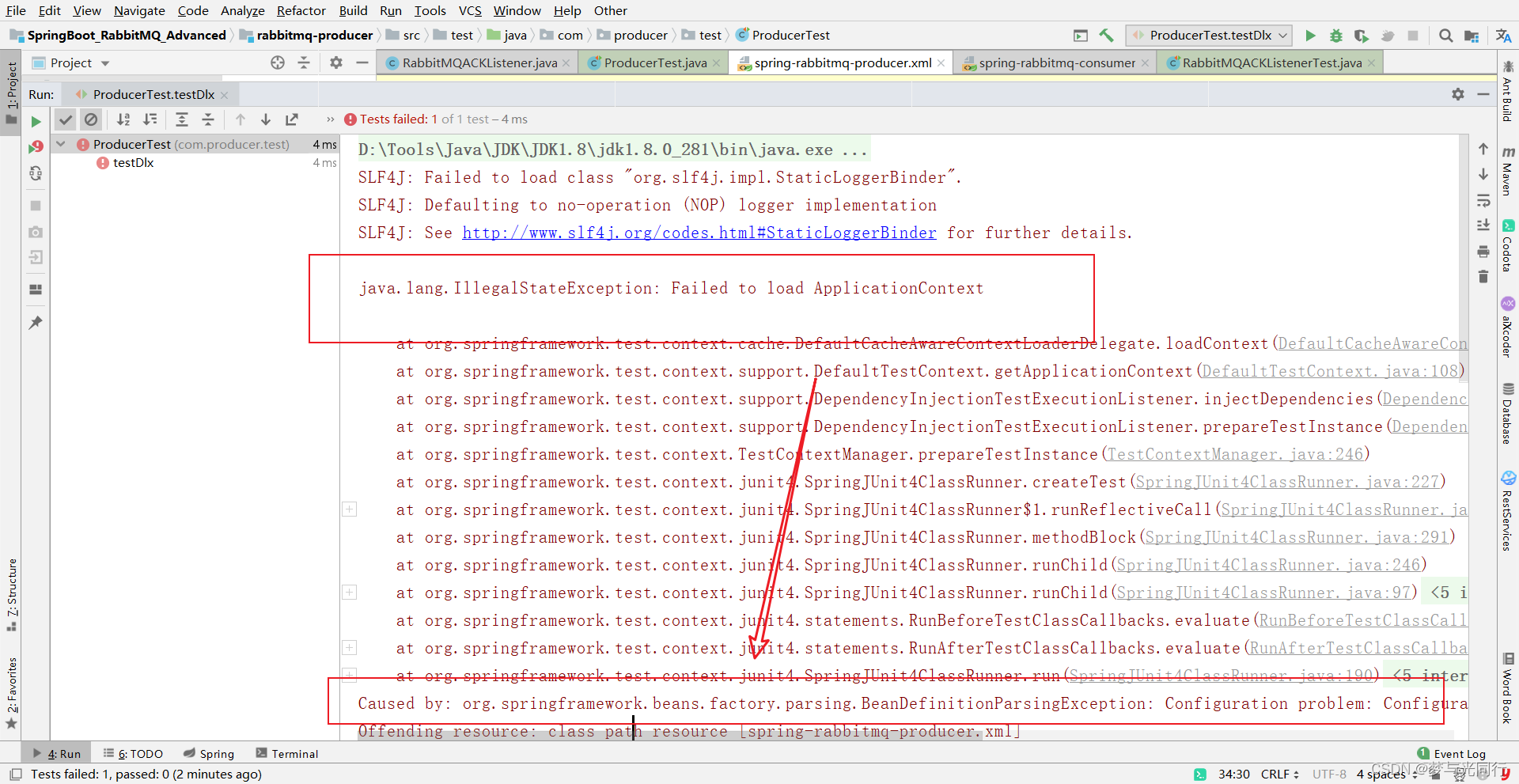Open Project panel settings gear

(x=336, y=63)
